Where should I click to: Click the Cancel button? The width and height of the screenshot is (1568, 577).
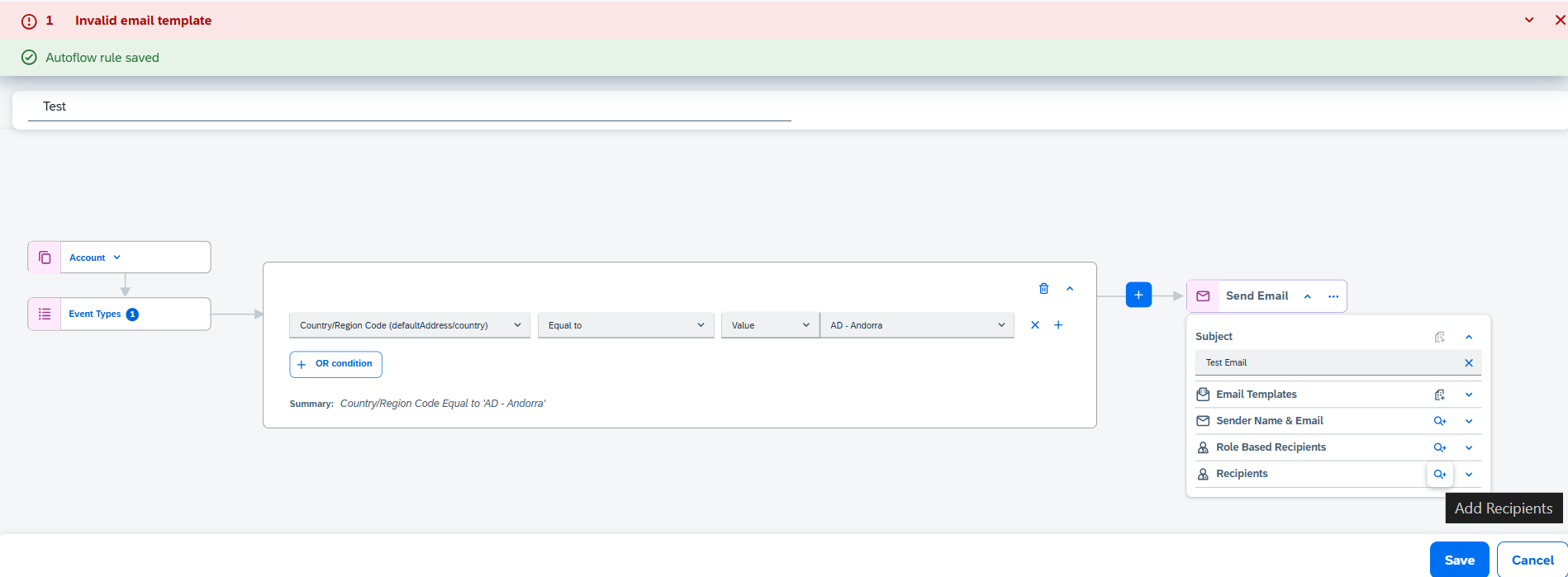pyautogui.click(x=1532, y=560)
